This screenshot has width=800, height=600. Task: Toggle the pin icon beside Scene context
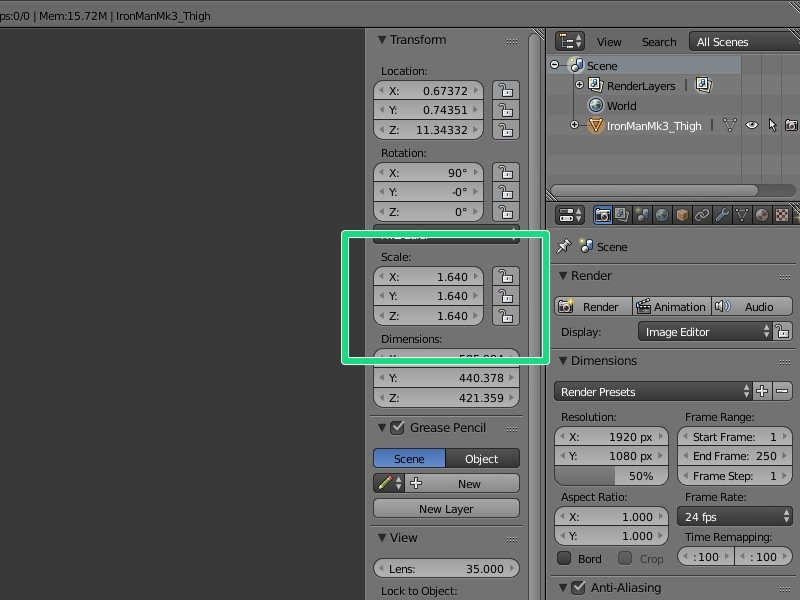564,246
